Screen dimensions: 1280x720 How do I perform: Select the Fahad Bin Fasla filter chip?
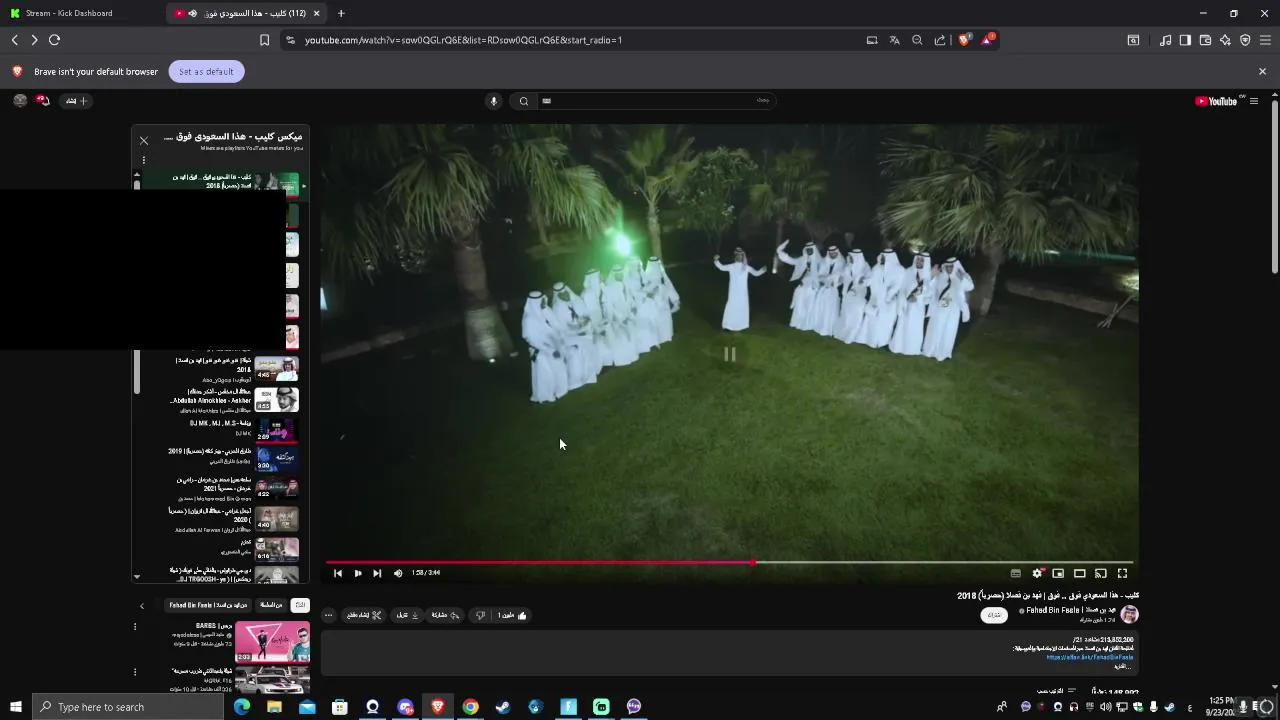[208, 605]
